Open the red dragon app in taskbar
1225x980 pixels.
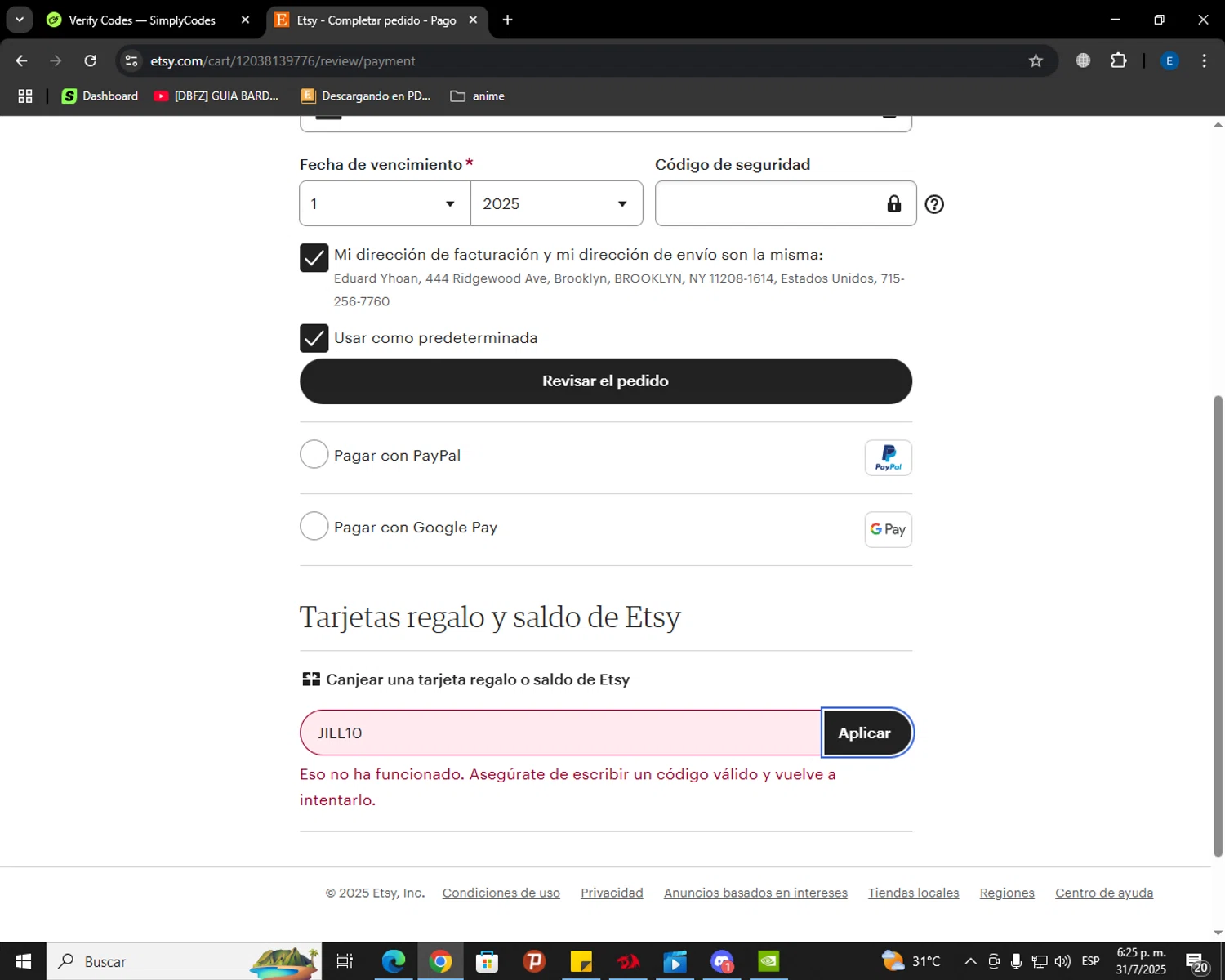628,961
